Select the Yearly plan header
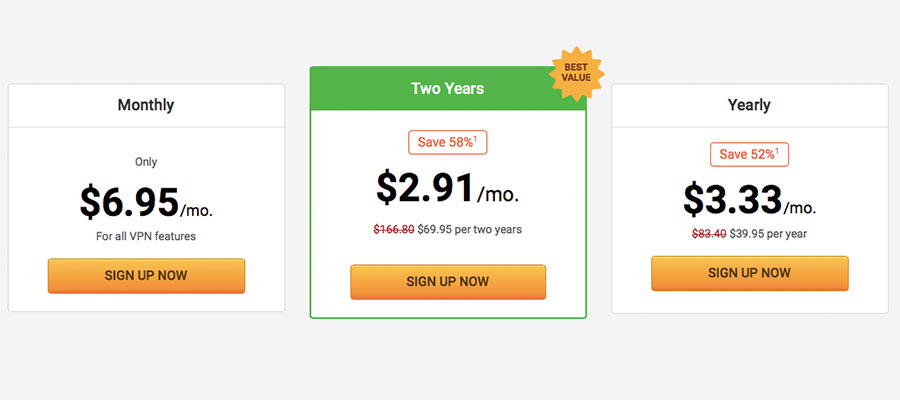This screenshot has width=900, height=400. pyautogui.click(x=750, y=106)
